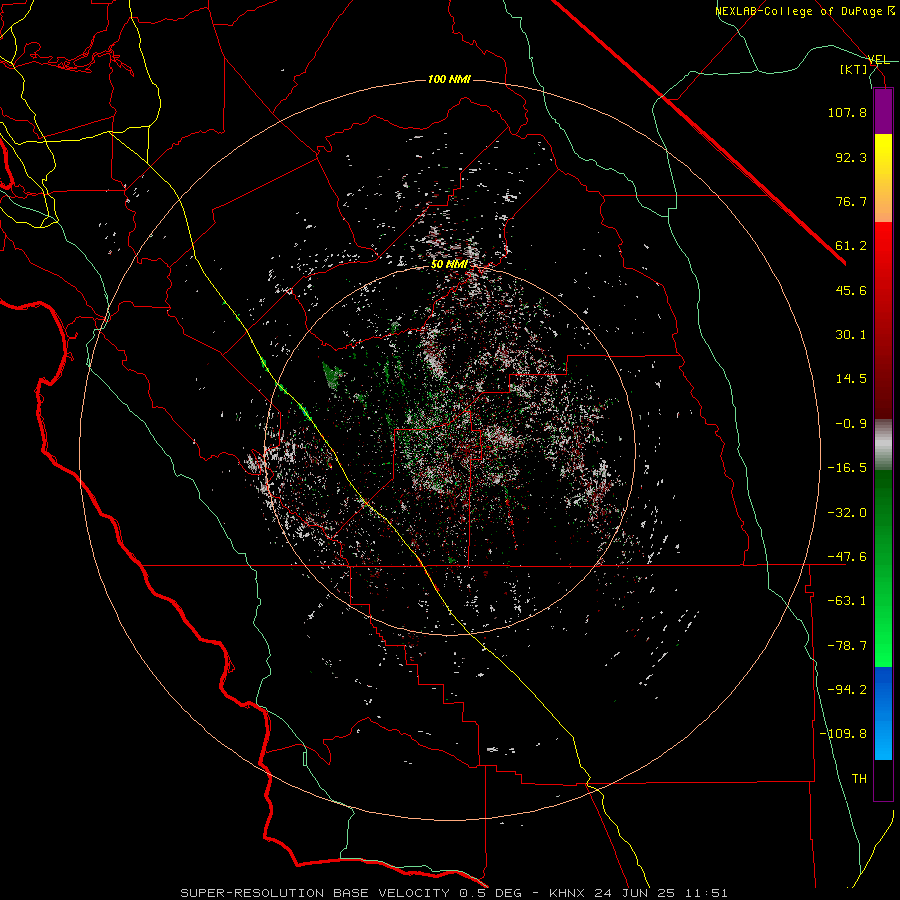The height and width of the screenshot is (900, 900).
Task: Click the red segment of the velocity color bar
Action: (x=883, y=320)
